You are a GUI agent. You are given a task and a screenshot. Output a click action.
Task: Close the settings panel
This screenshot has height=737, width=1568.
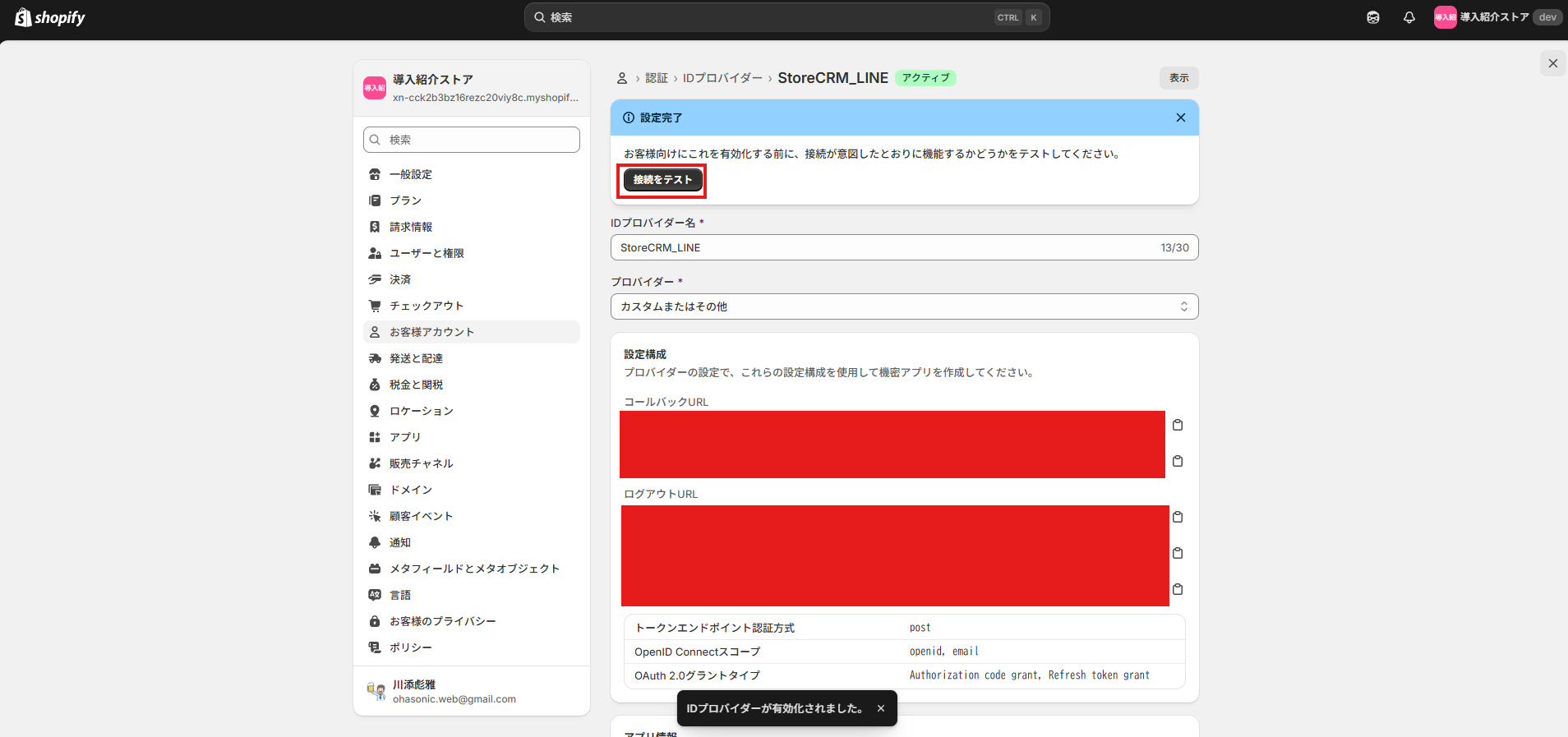click(x=1552, y=63)
